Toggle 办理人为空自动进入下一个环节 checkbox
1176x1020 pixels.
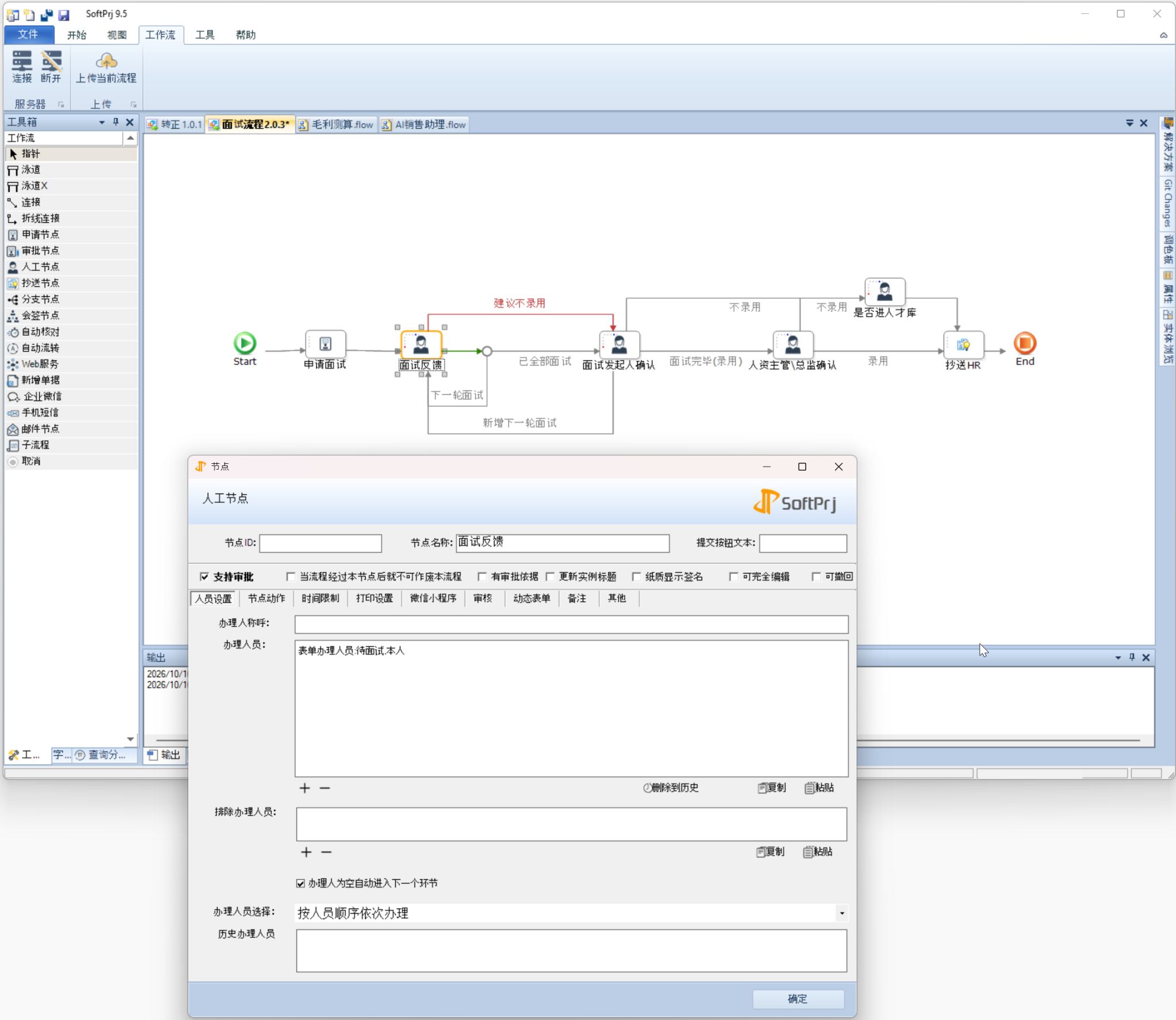click(x=301, y=883)
